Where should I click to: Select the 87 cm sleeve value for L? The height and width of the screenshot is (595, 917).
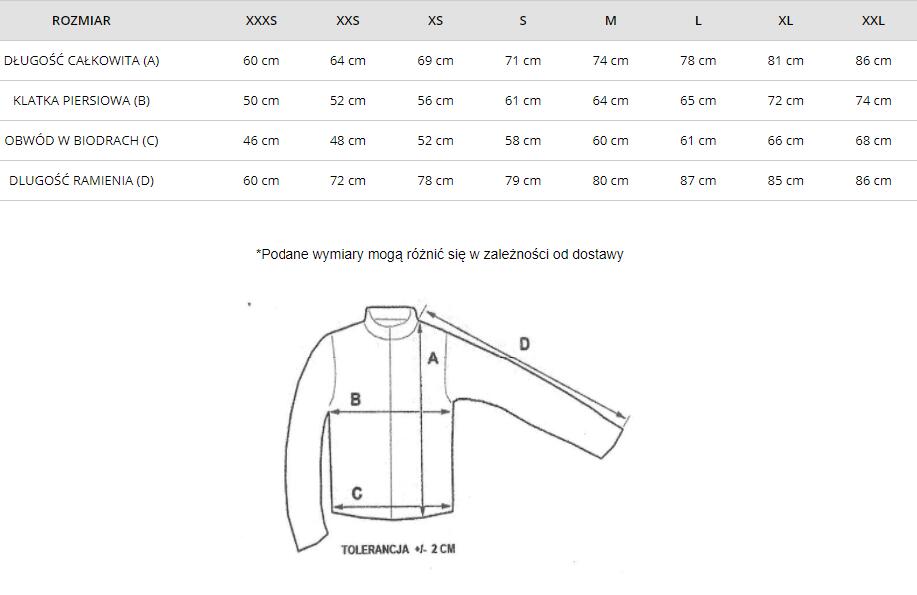[698, 180]
